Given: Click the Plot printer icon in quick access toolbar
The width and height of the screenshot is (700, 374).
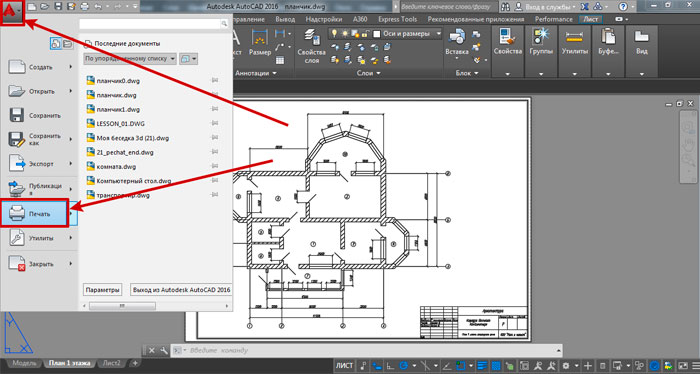Looking at the screenshot, I should 85,7.
